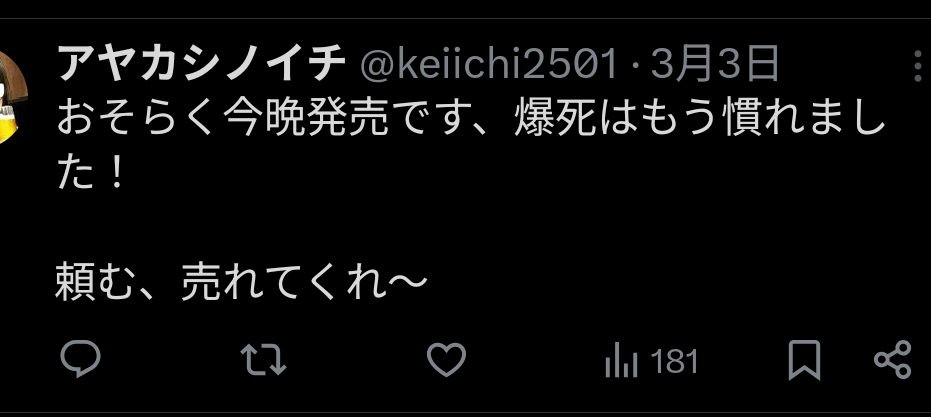Bookmark this post by アヤカシノイチ
This screenshot has width=931, height=417.
(x=804, y=360)
